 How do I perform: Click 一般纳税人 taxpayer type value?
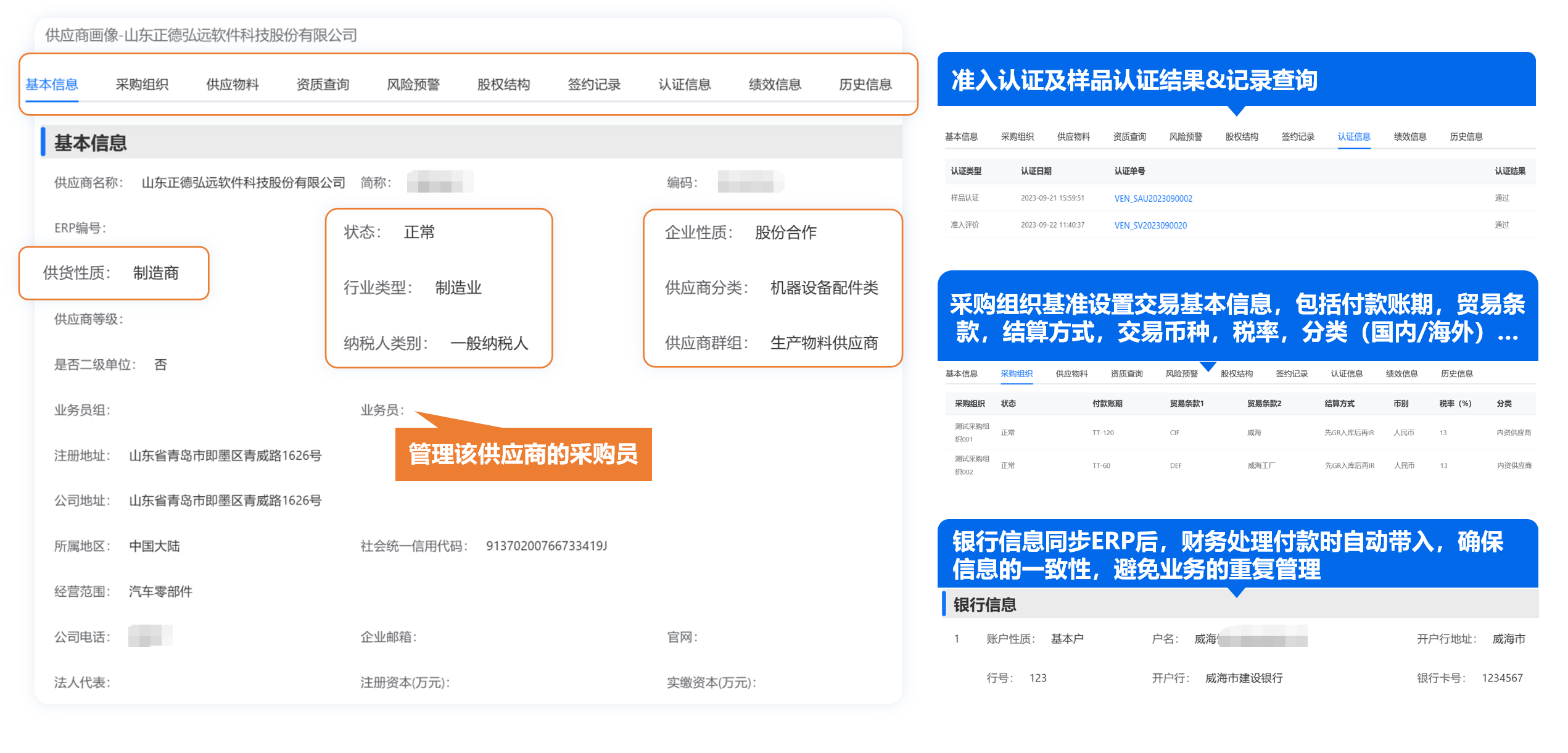coord(489,343)
